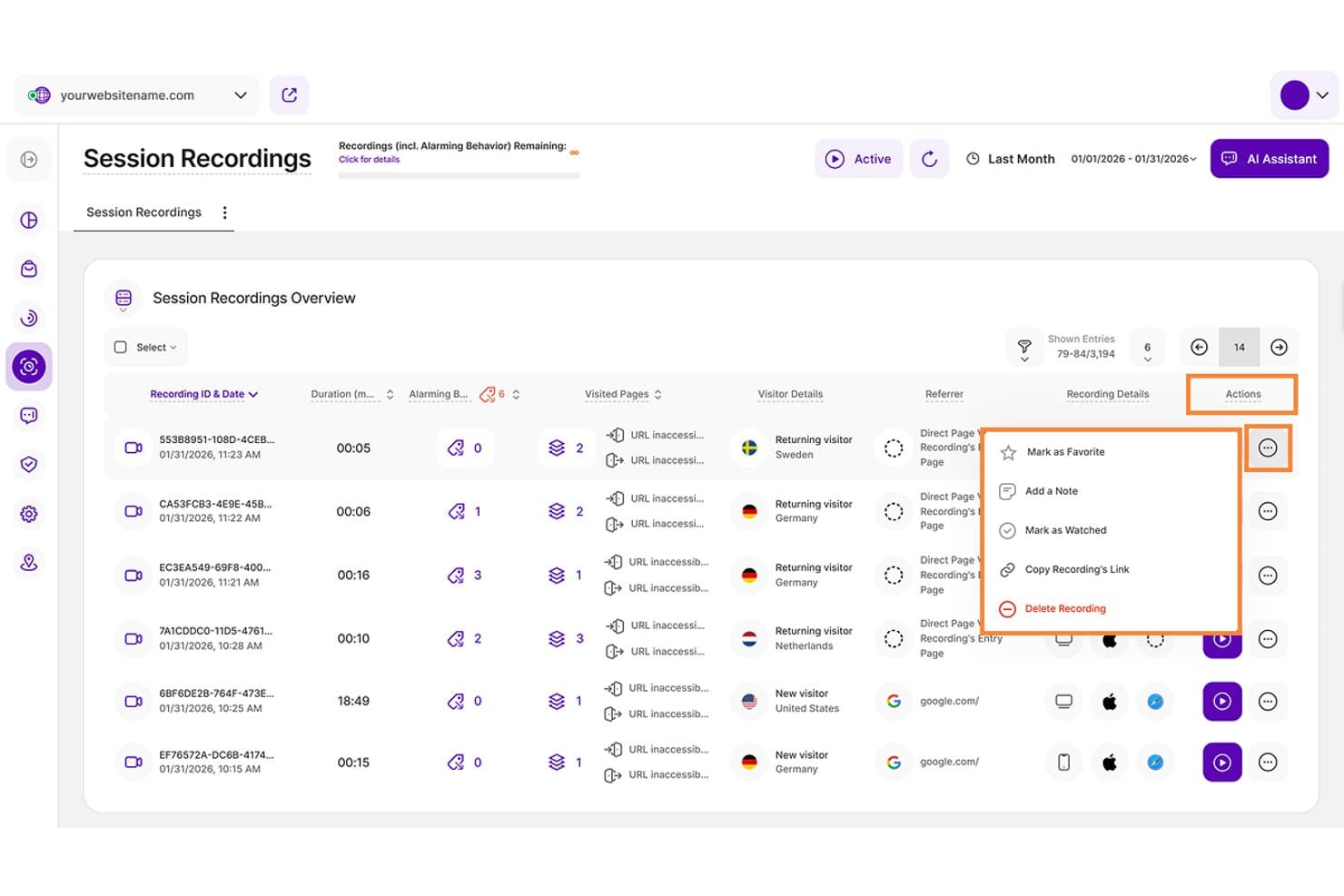The width and height of the screenshot is (1344, 896).
Task: Choose Mark as Watched in the actions menu
Action: click(x=1053, y=530)
